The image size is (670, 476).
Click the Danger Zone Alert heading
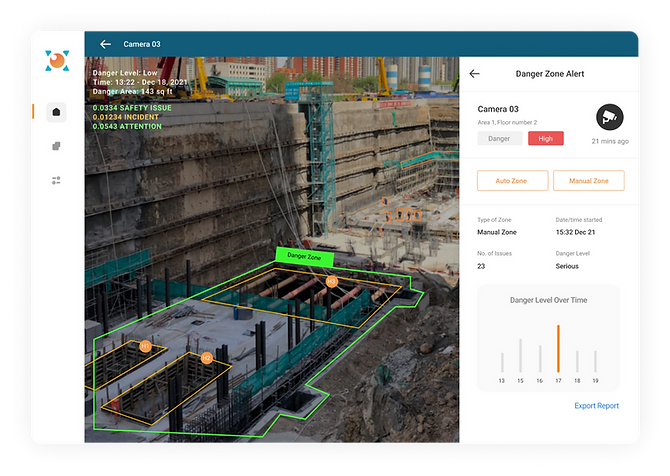tap(550, 74)
